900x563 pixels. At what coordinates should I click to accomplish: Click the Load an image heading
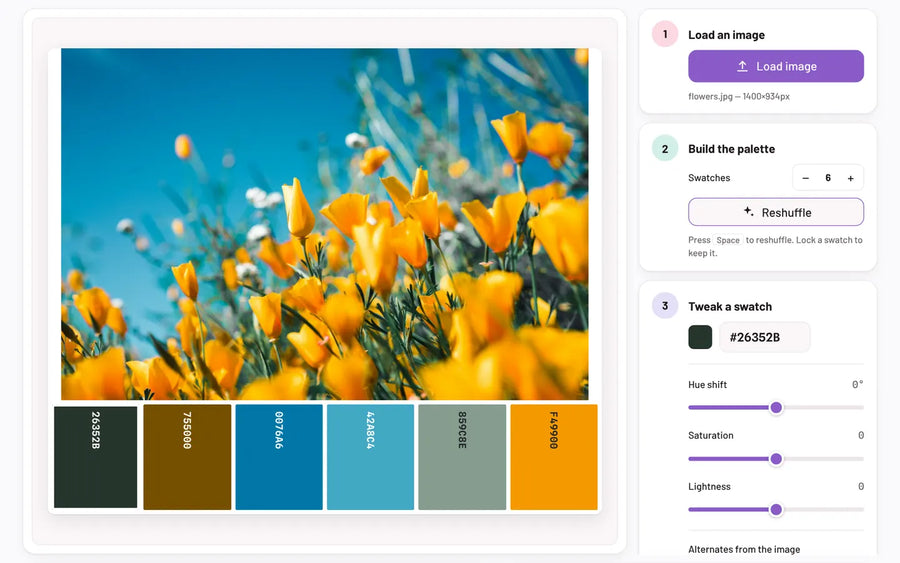[726, 35]
